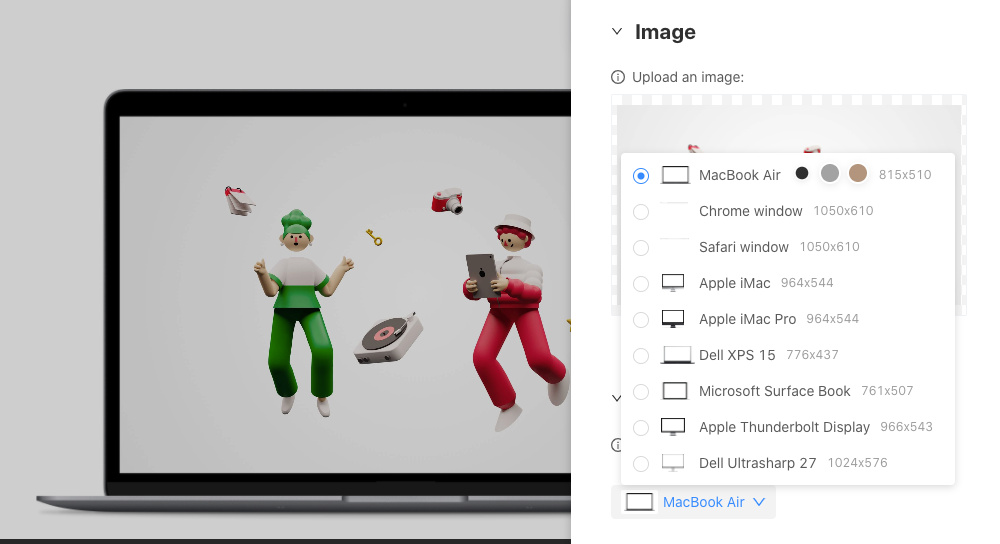Click the MacBook Air laptop icon in list
Screen dimensions: 1000x544
(676, 175)
